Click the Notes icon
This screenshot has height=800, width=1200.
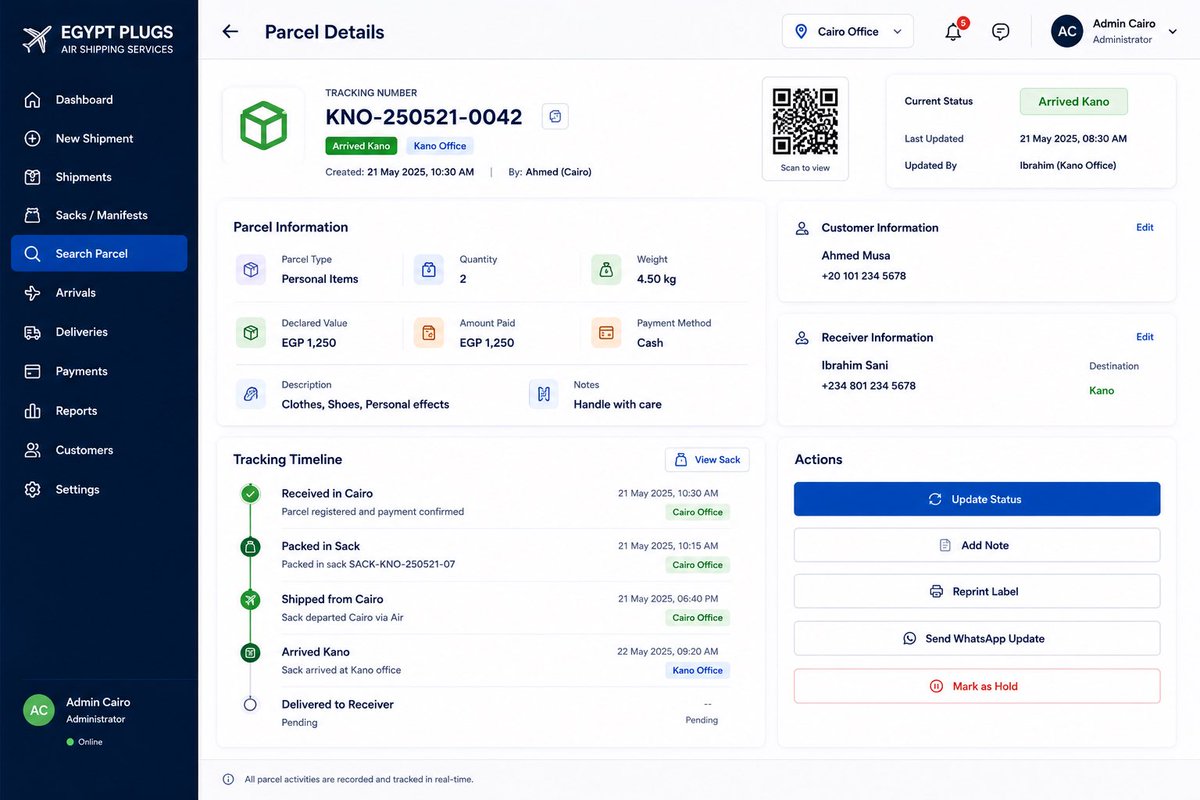point(544,394)
